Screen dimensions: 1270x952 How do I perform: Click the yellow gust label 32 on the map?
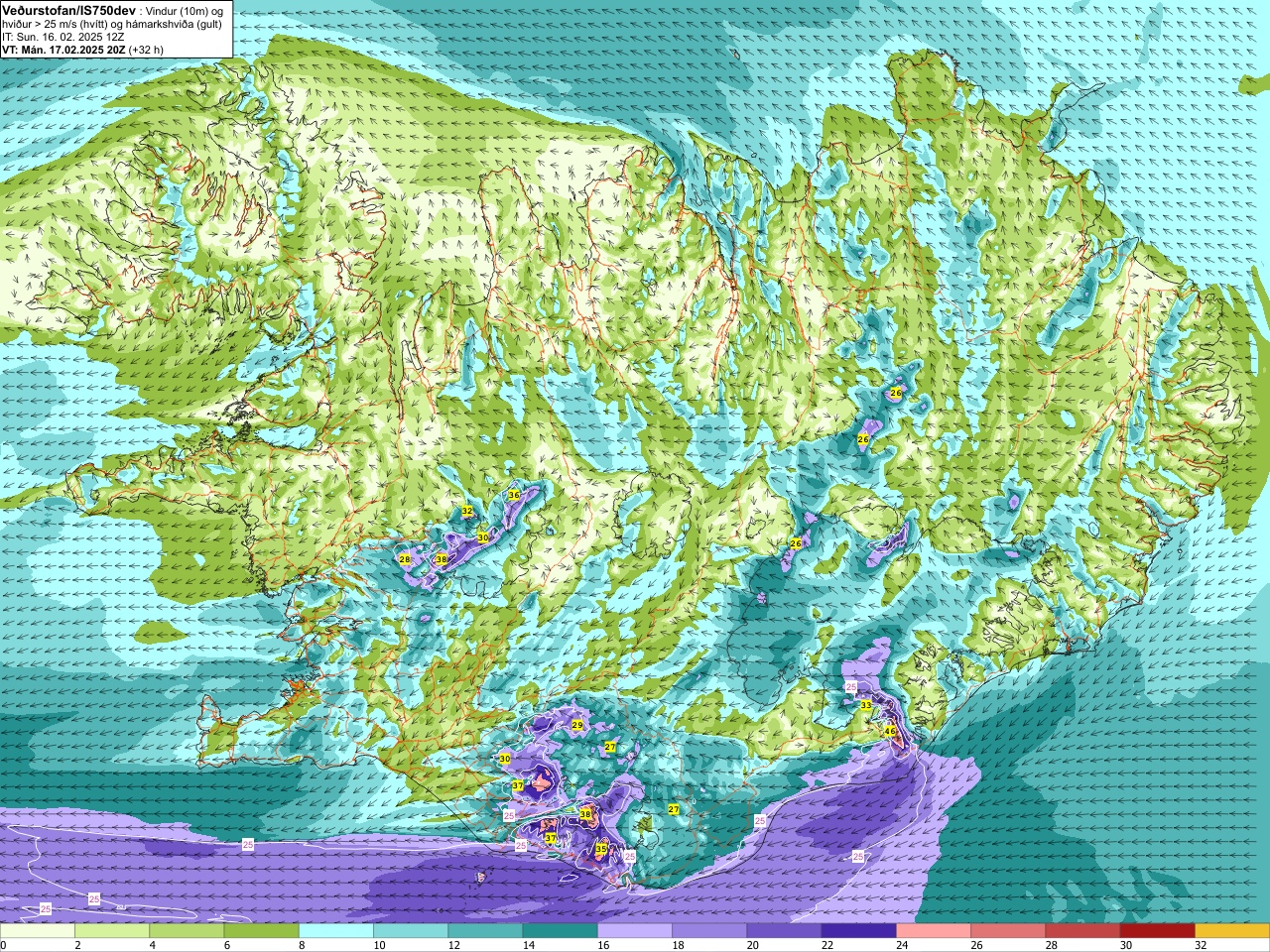pyautogui.click(x=467, y=512)
